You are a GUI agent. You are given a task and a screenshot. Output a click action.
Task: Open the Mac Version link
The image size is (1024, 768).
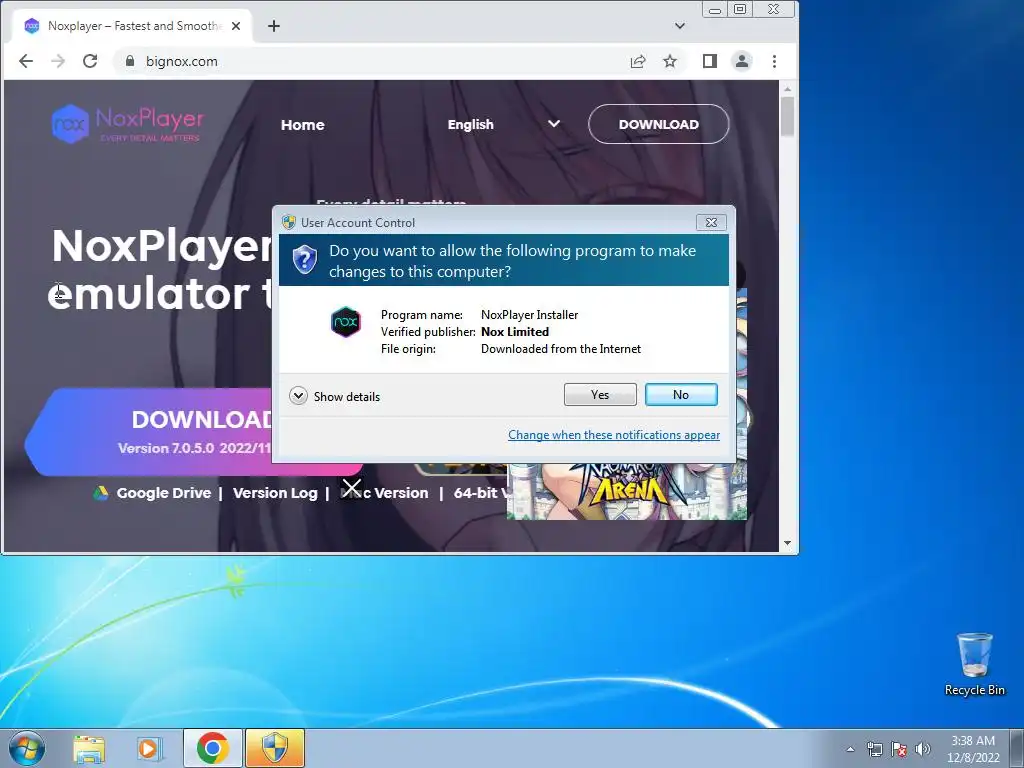384,493
